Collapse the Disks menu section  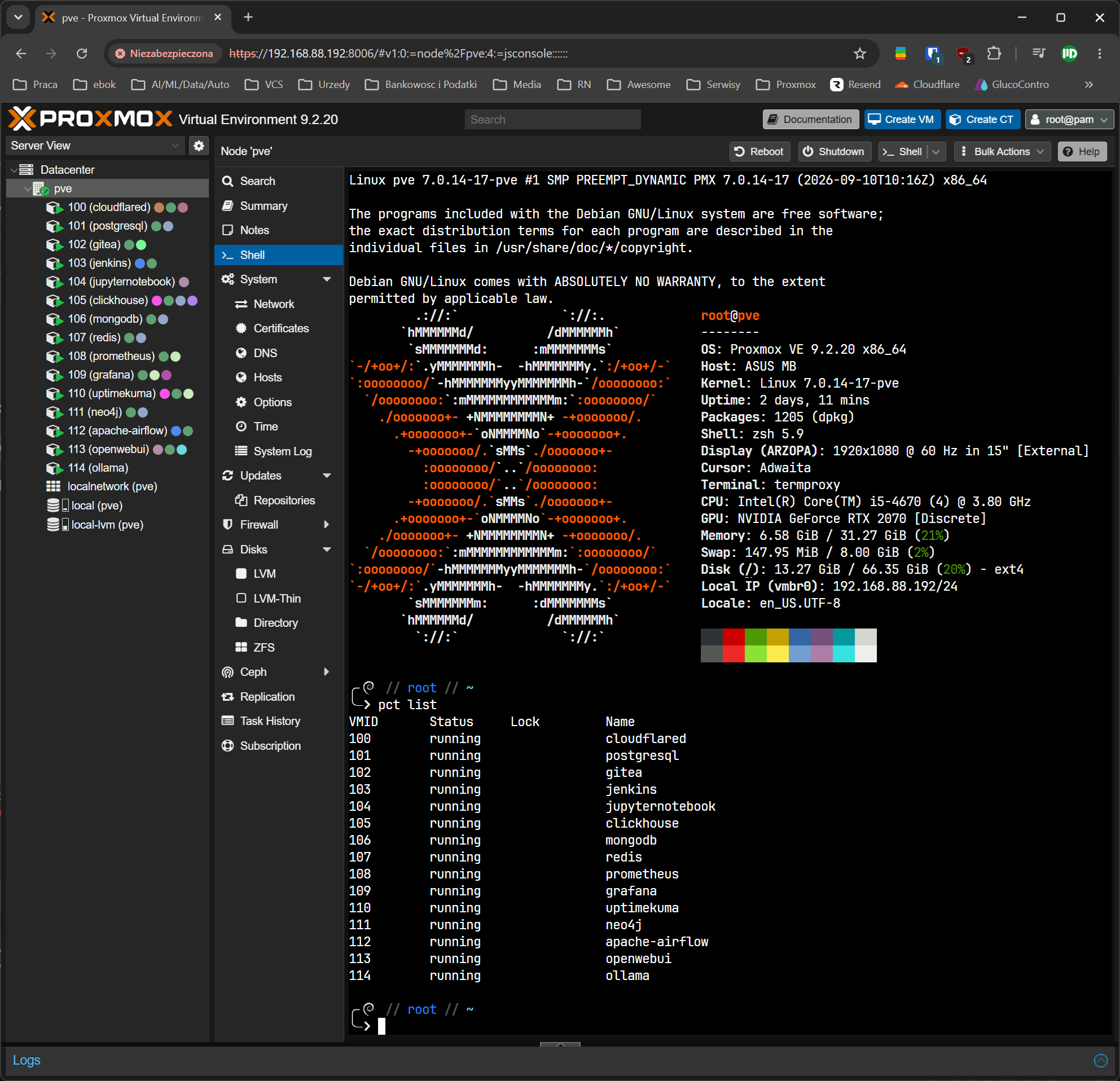point(327,550)
